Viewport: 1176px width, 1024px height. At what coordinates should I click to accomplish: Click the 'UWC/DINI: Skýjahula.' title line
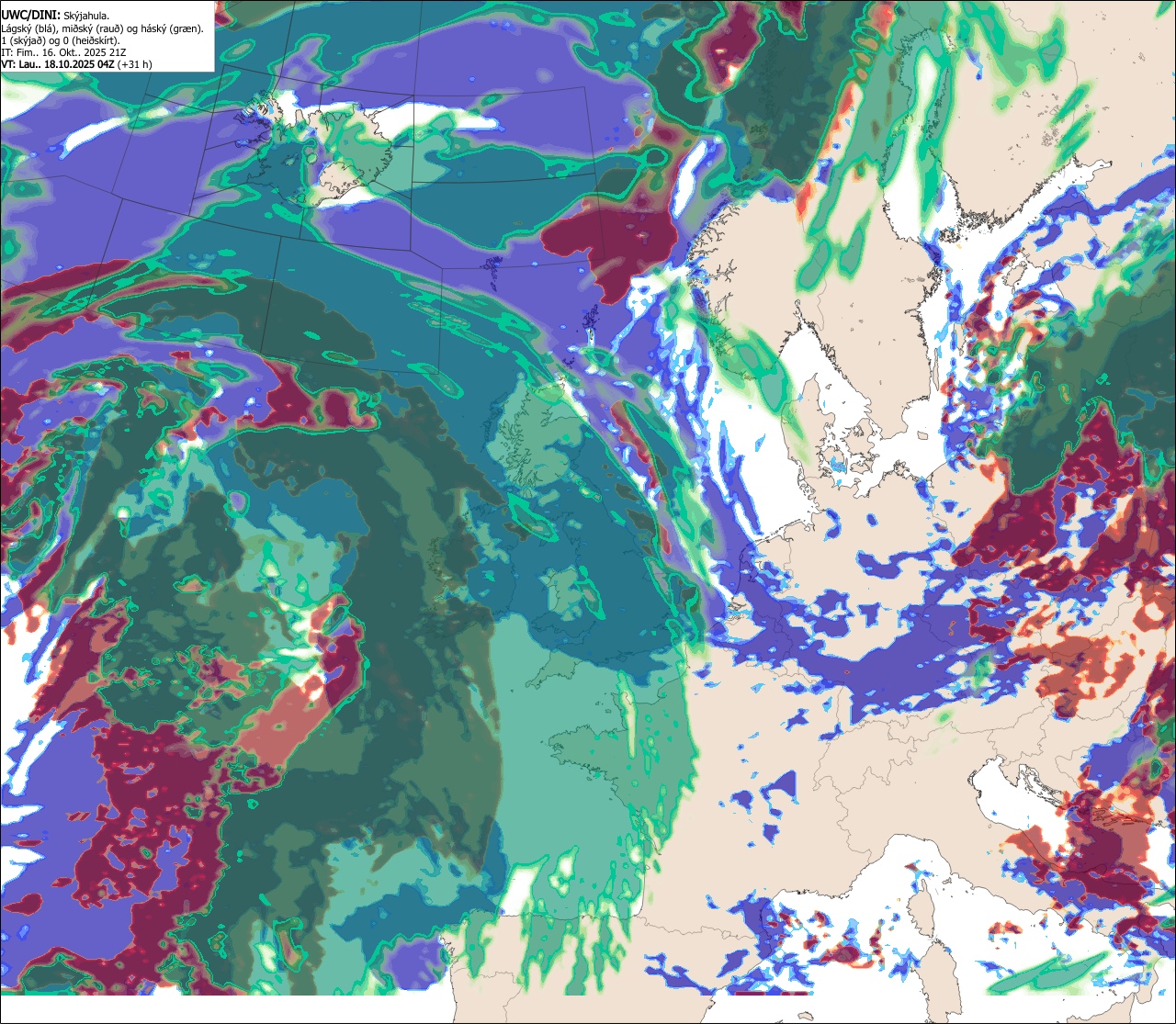coord(55,15)
